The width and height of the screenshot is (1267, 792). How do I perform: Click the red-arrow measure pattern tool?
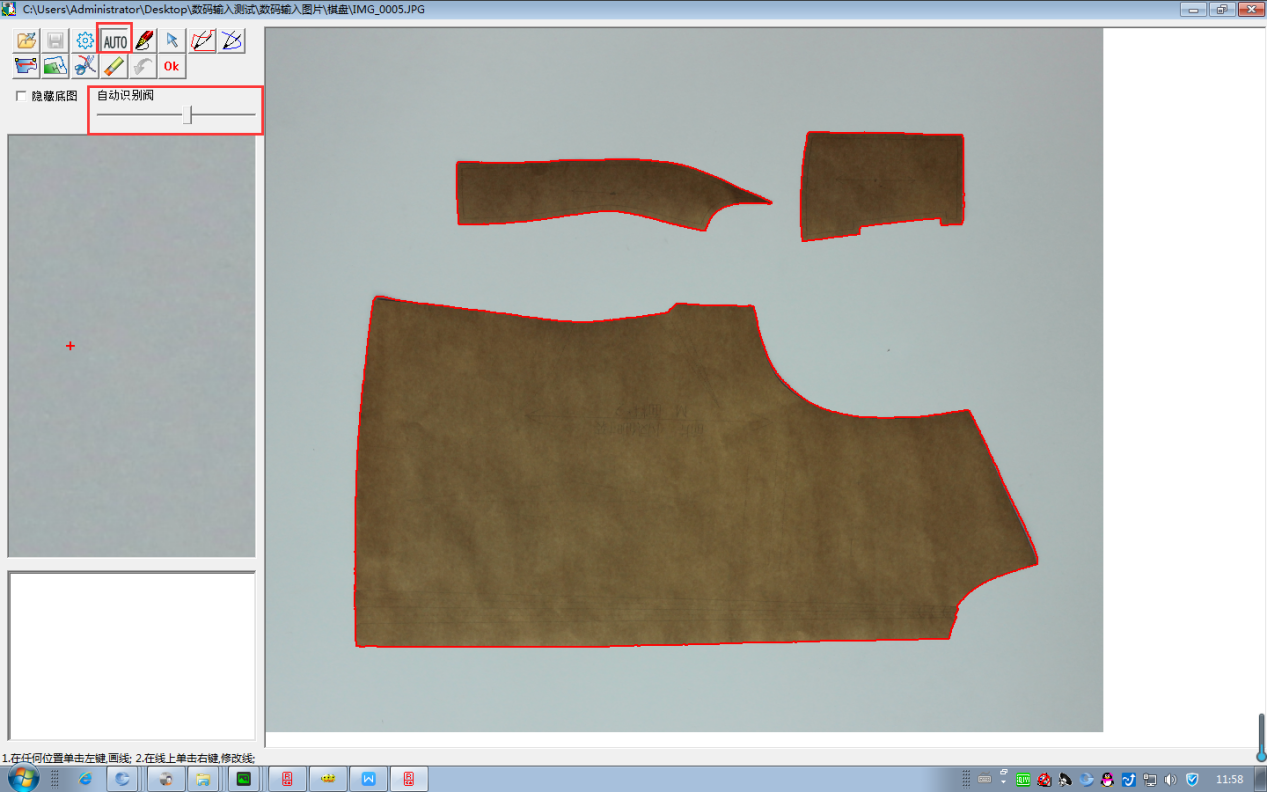tap(27, 66)
